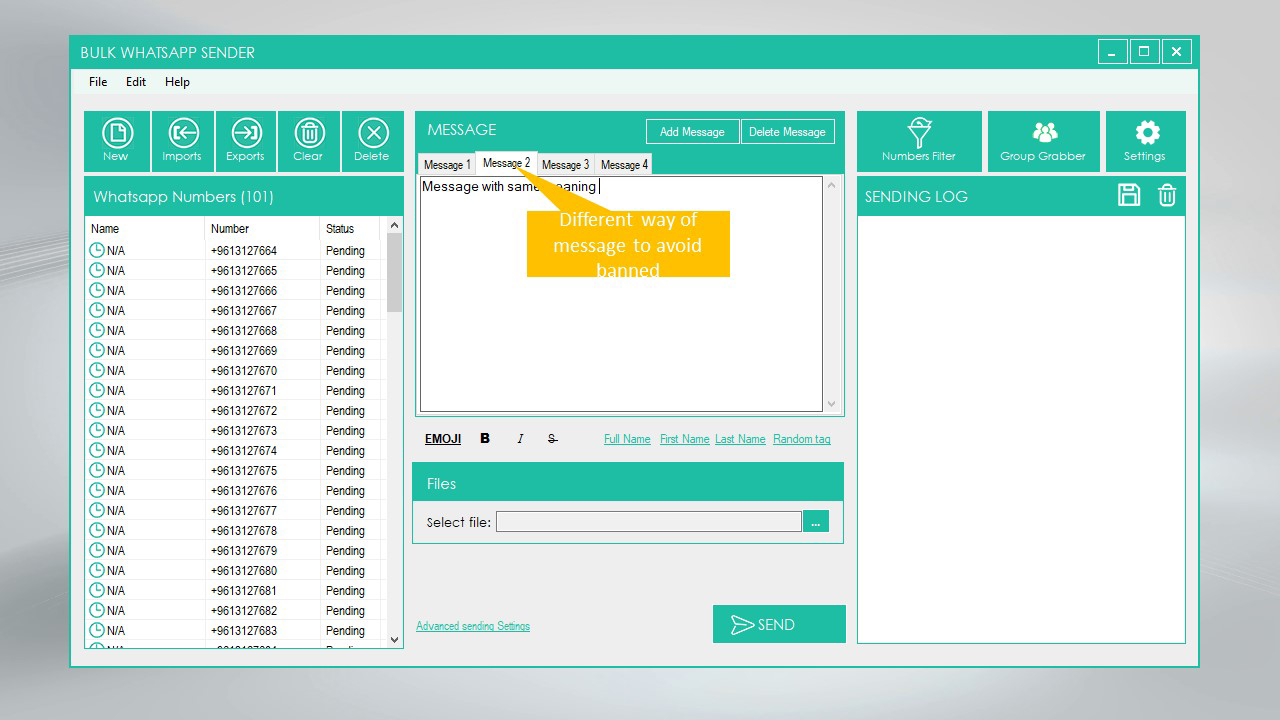The height and width of the screenshot is (720, 1280).
Task: Select number +9613127666
Action: 243,291
